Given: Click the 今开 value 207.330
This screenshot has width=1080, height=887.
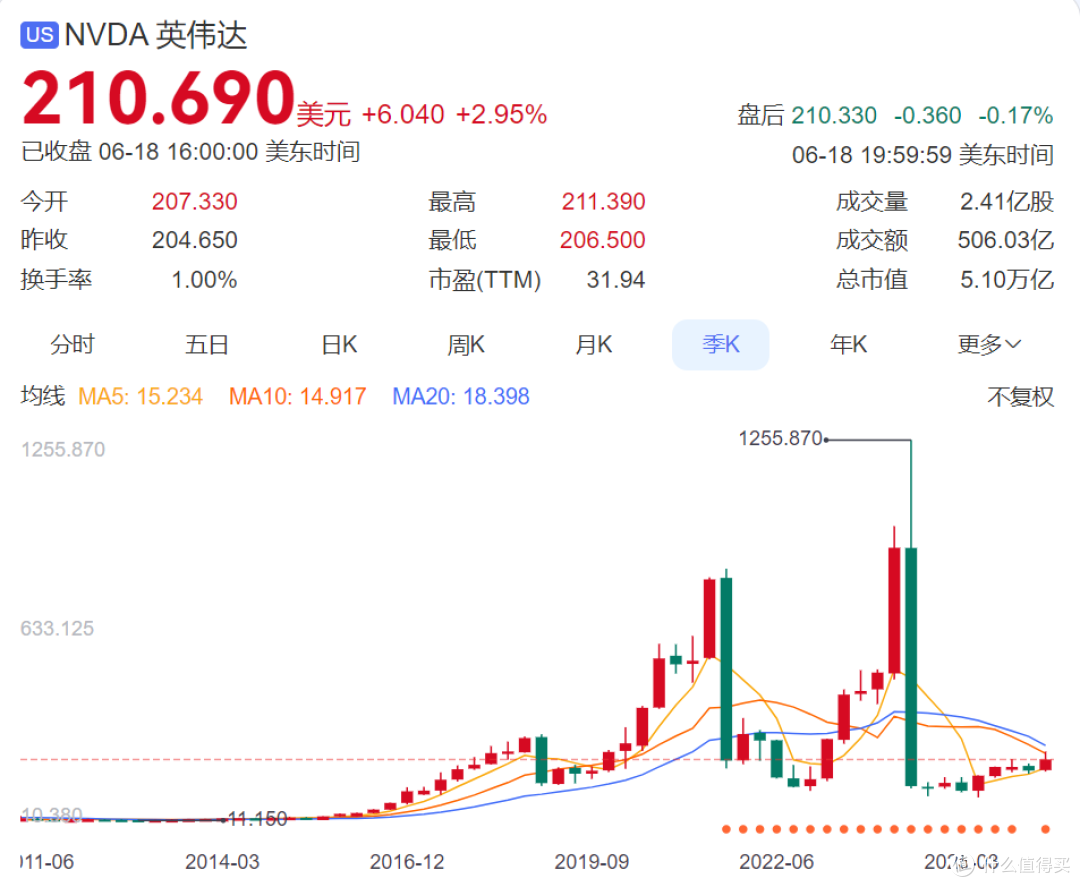Looking at the screenshot, I should tap(195, 201).
